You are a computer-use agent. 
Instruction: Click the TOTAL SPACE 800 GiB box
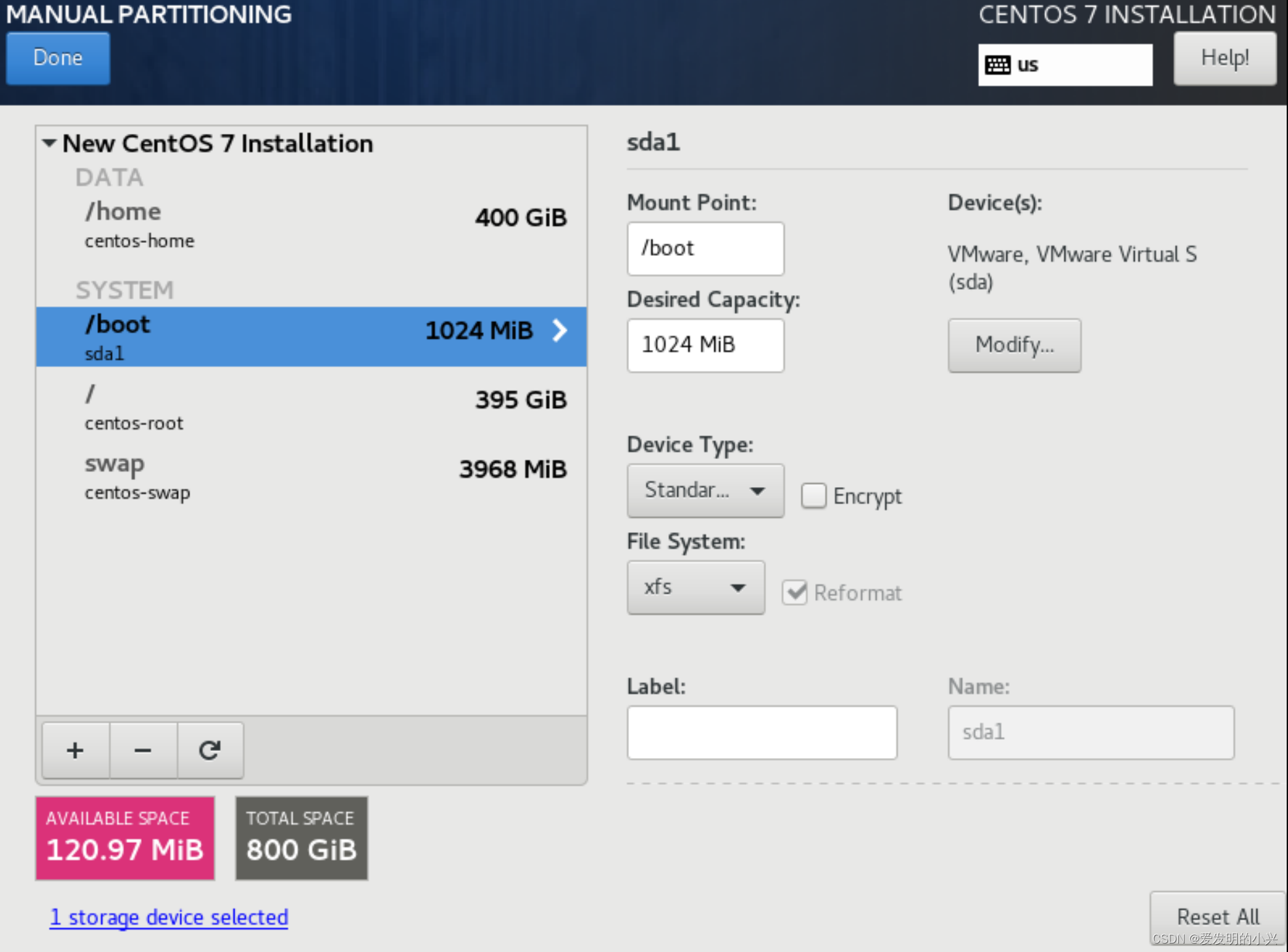point(302,838)
